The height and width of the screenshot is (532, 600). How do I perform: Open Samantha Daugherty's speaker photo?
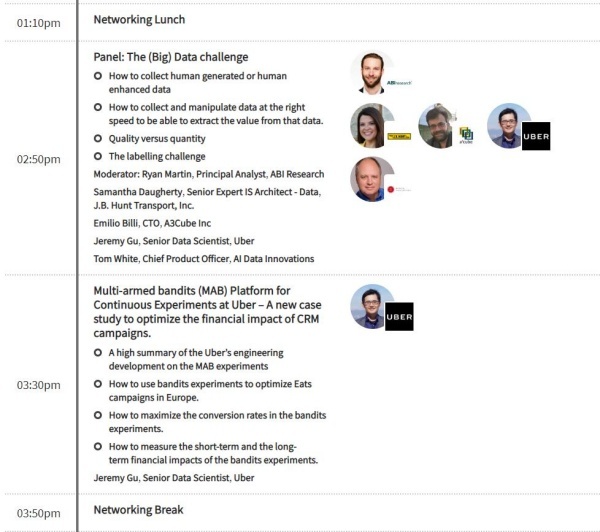click(x=372, y=126)
